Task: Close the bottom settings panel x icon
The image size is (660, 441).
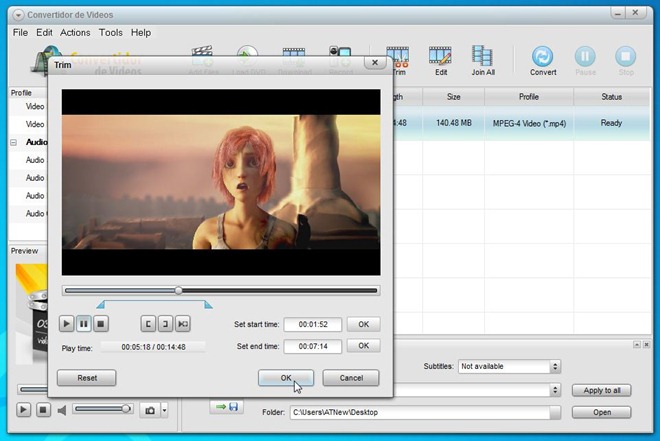Action: pos(647,345)
